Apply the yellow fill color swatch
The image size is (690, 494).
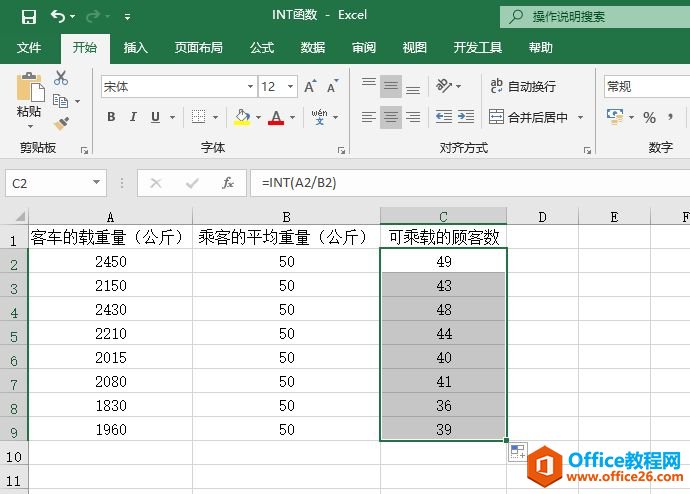241,117
